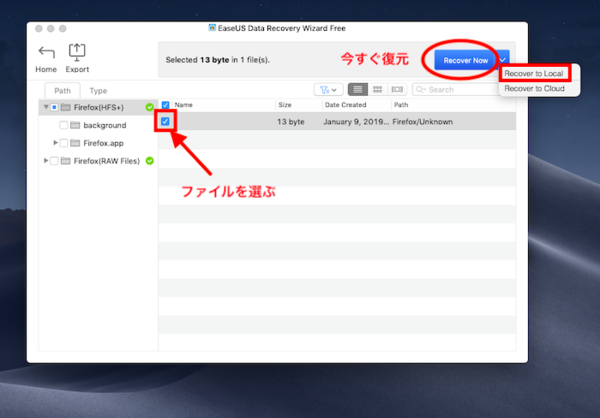600x418 pixels.
Task: Click the January 9, 2019 date cell
Action: (356, 122)
